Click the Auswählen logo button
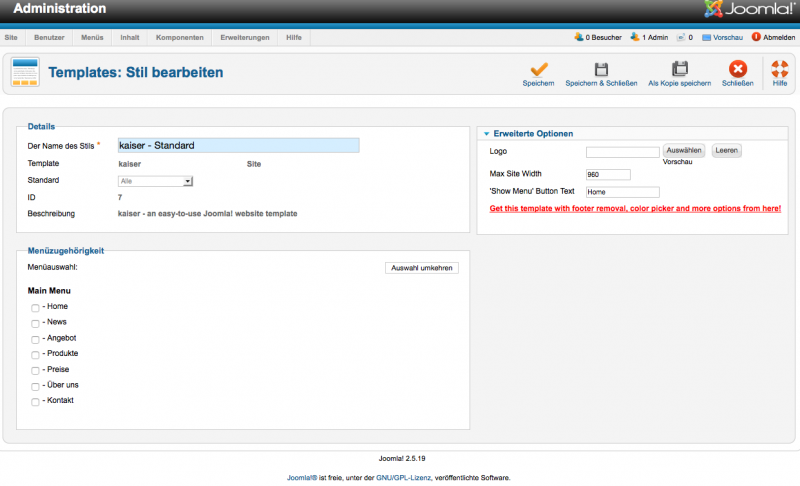 684,150
